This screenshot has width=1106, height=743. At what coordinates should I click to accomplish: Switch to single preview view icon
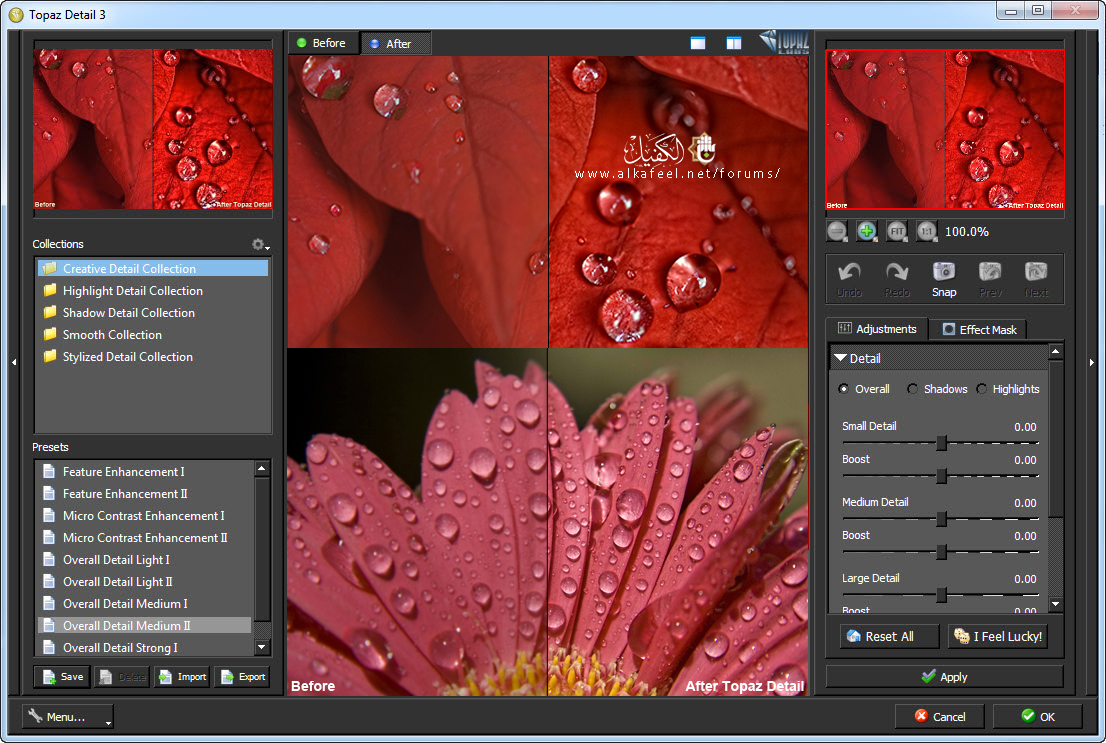[698, 43]
